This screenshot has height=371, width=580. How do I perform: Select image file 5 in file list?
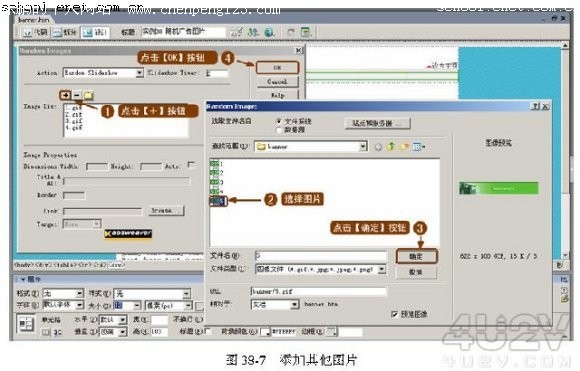click(218, 200)
